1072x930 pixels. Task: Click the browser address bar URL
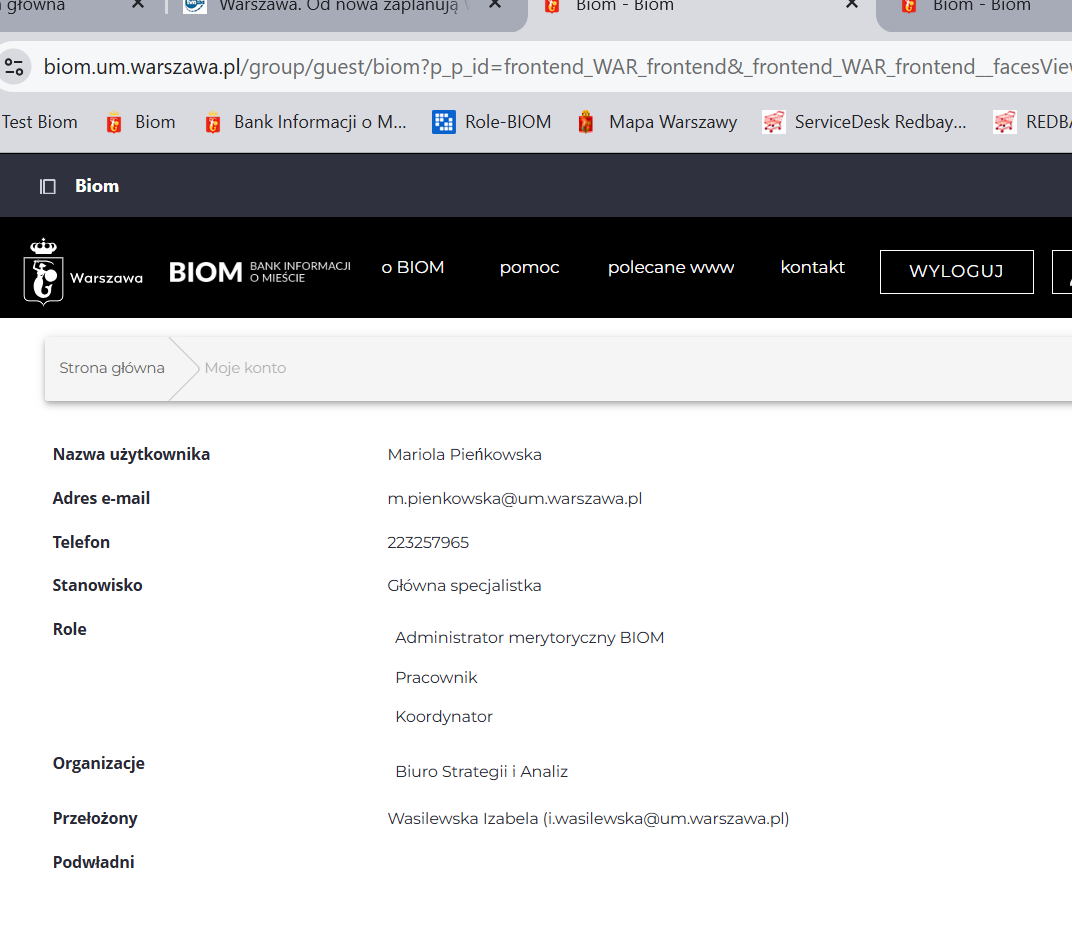pos(550,67)
